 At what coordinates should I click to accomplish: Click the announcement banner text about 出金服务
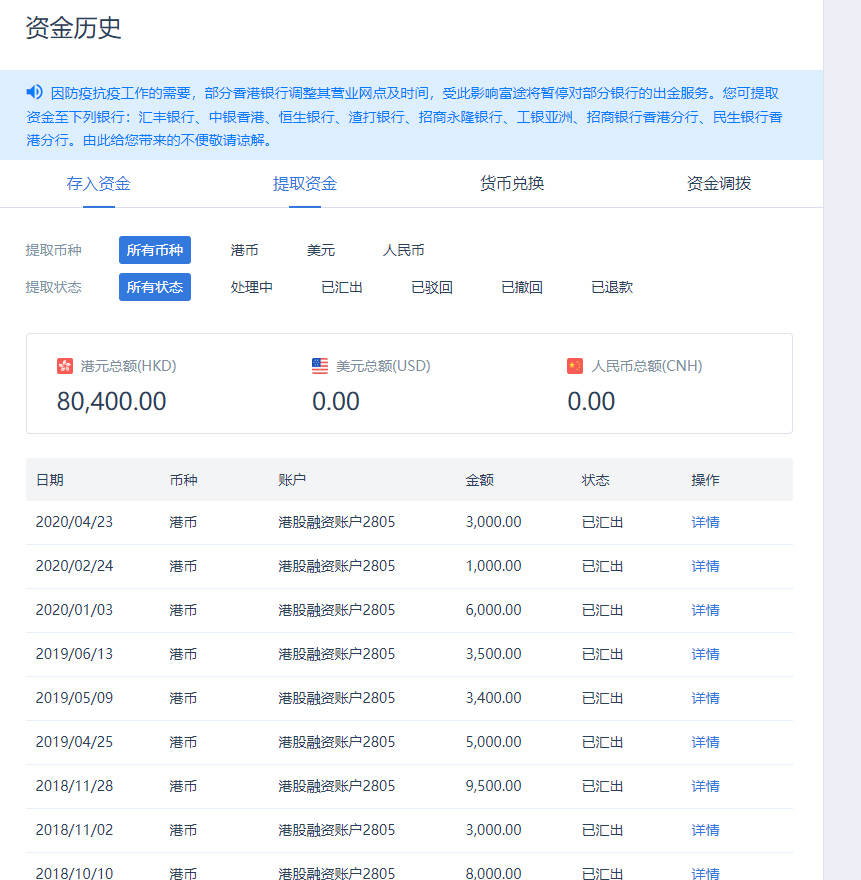pos(404,116)
